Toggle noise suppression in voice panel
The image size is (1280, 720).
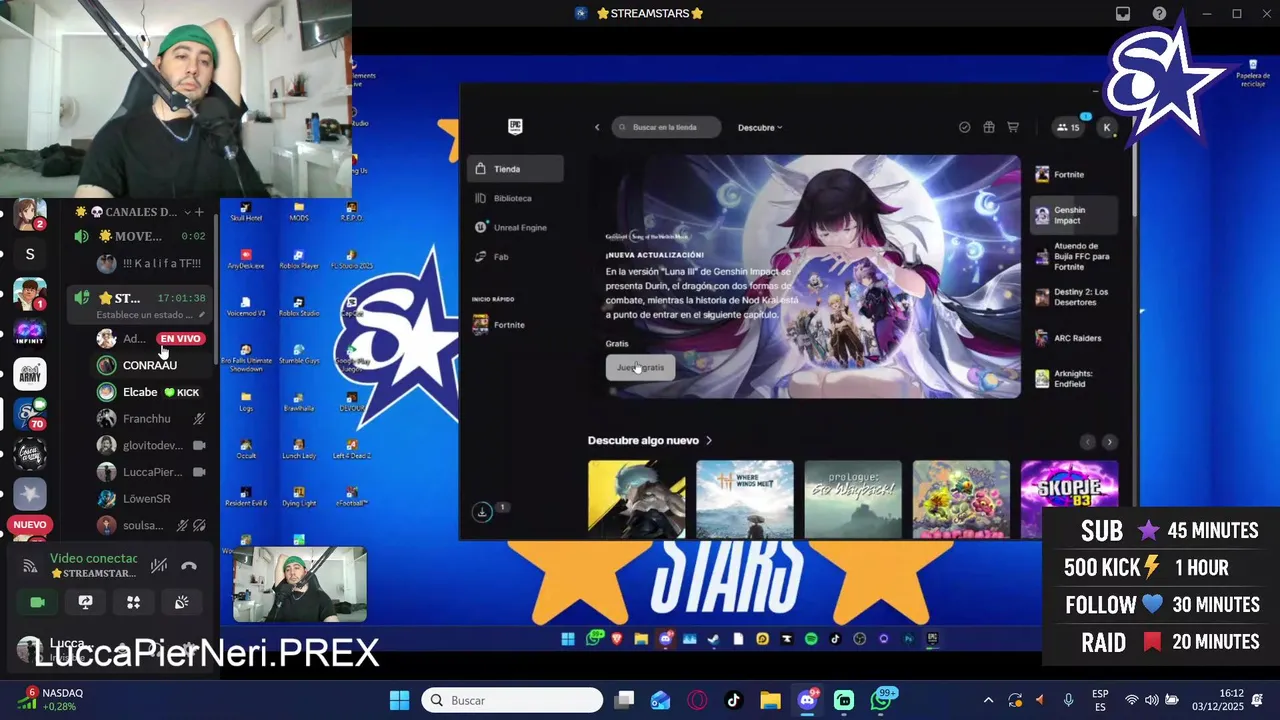(x=158, y=566)
